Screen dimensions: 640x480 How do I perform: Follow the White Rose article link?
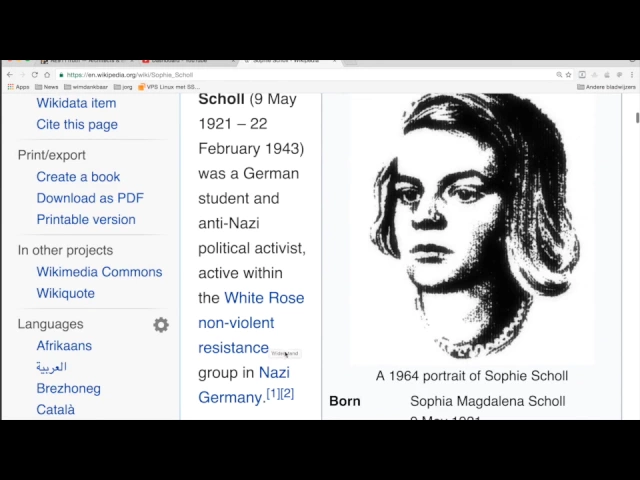(264, 298)
